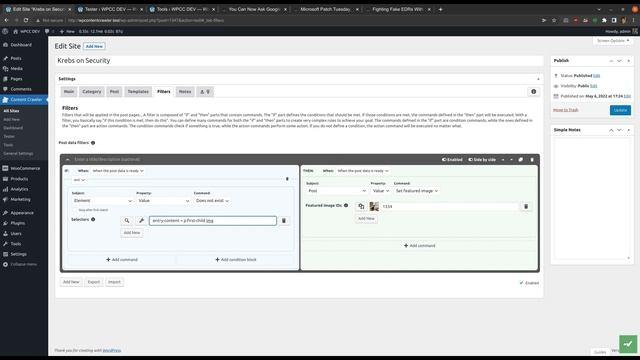This screenshot has height=360, width=640.
Task: Click the featured image thumbnail preview
Action: pos(374,207)
